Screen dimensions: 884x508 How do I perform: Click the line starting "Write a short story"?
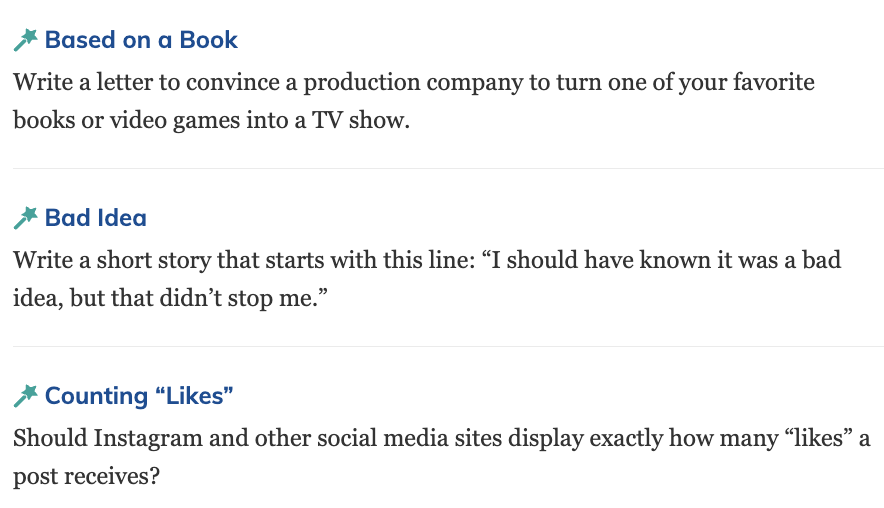[x=427, y=260]
